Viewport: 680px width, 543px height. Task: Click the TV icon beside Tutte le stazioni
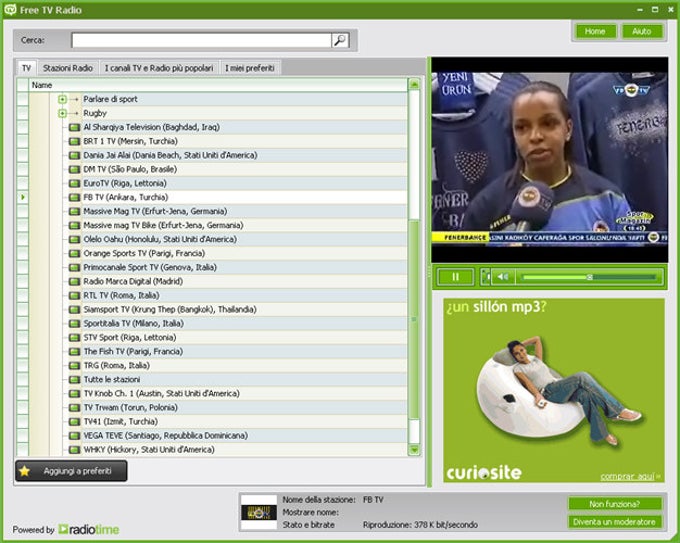click(75, 379)
